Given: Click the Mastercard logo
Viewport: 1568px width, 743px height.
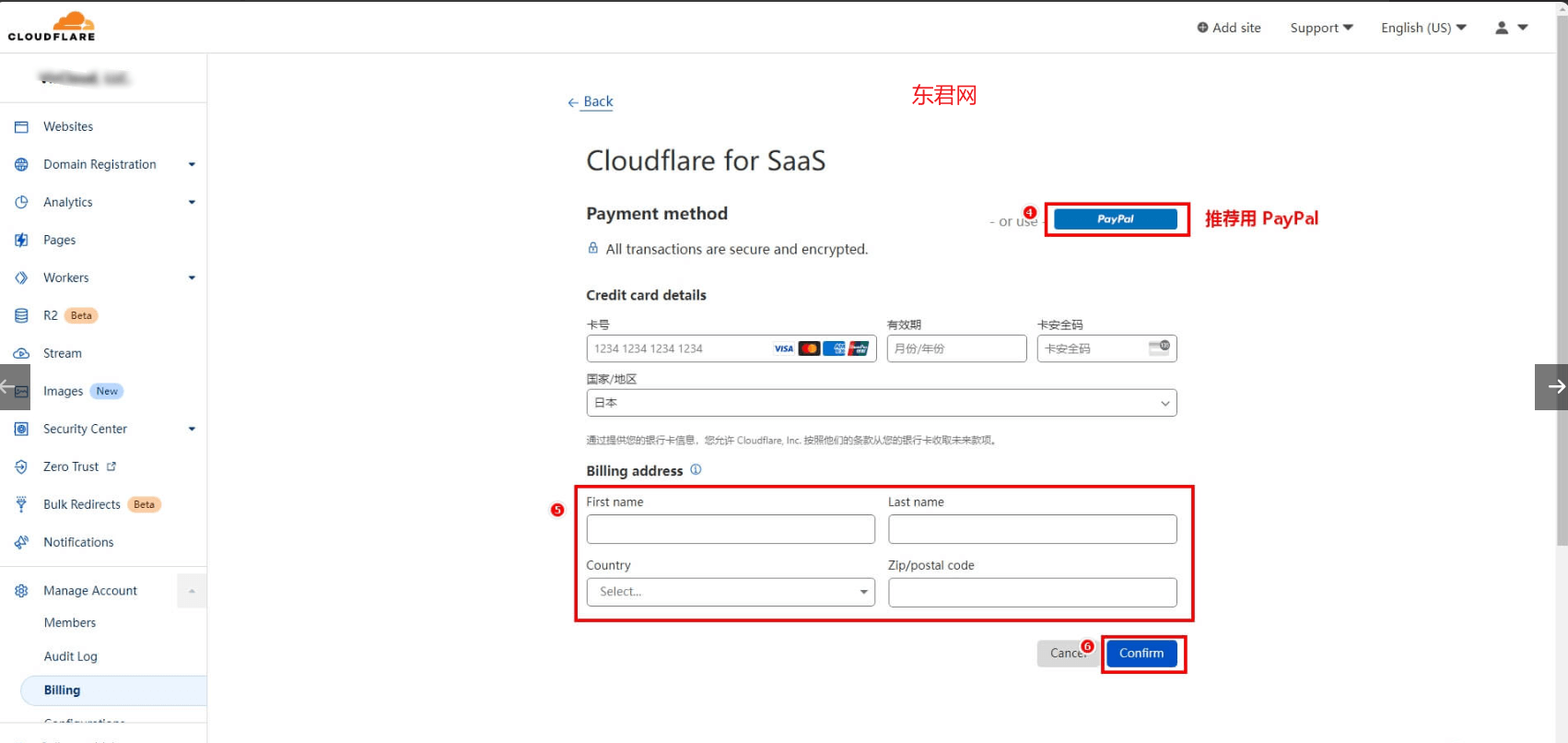Looking at the screenshot, I should click(809, 348).
